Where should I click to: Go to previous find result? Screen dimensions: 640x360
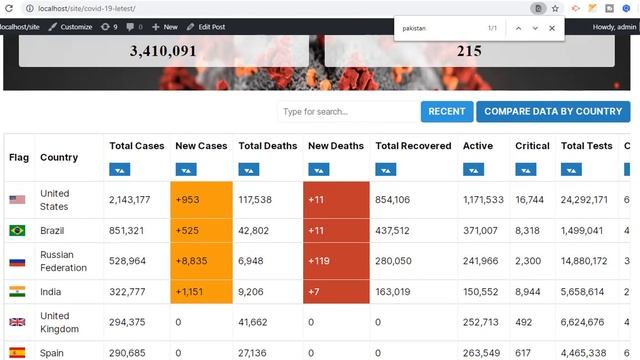(518, 28)
